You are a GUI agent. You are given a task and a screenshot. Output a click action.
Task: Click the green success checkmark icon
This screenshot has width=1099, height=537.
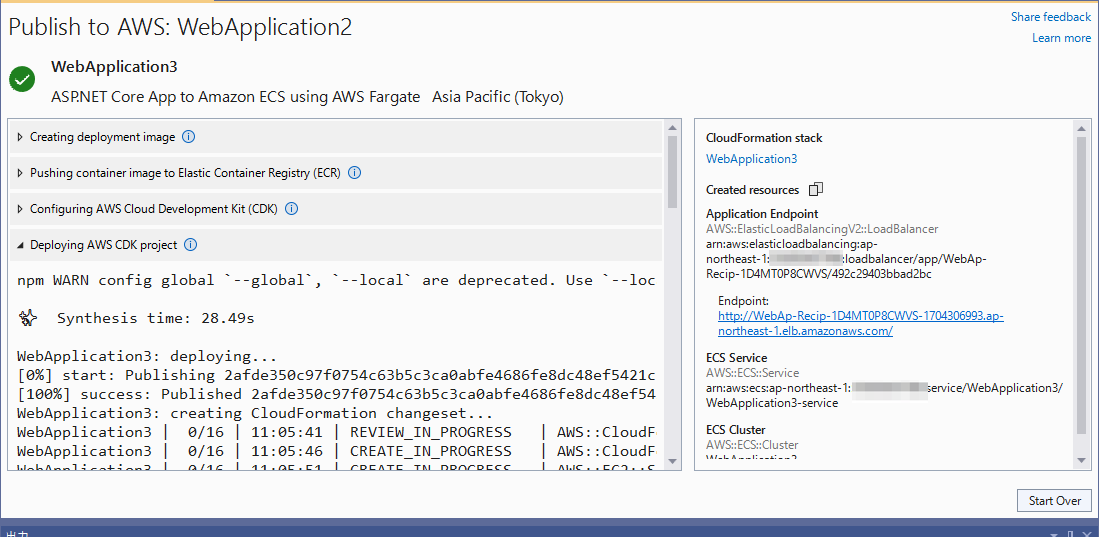tap(22, 79)
